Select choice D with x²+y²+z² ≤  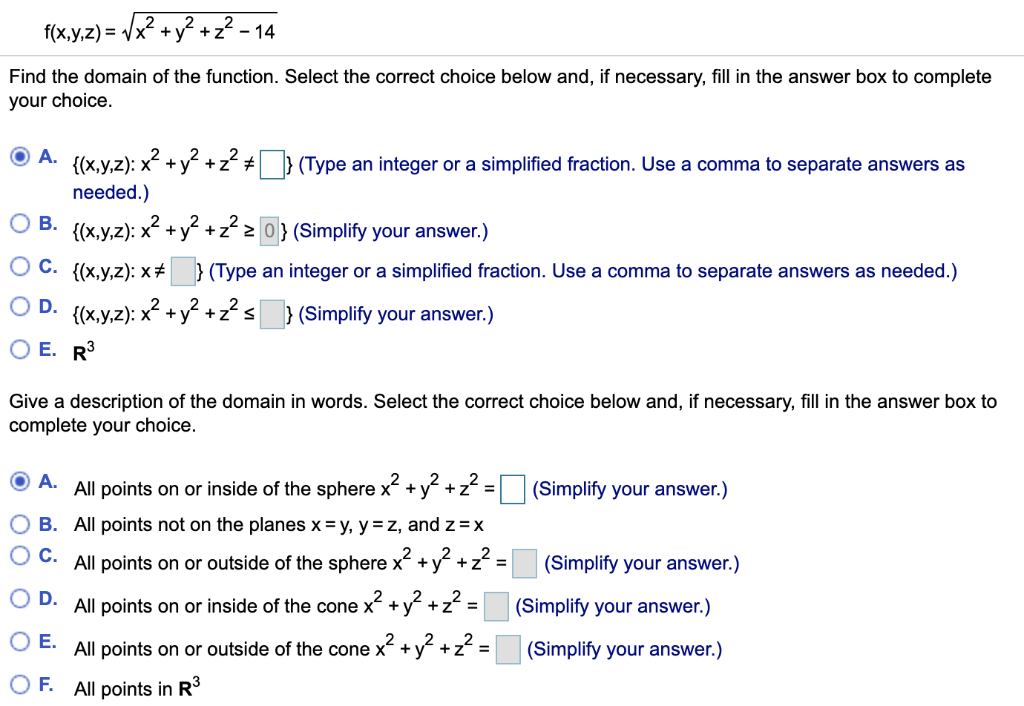20,307
